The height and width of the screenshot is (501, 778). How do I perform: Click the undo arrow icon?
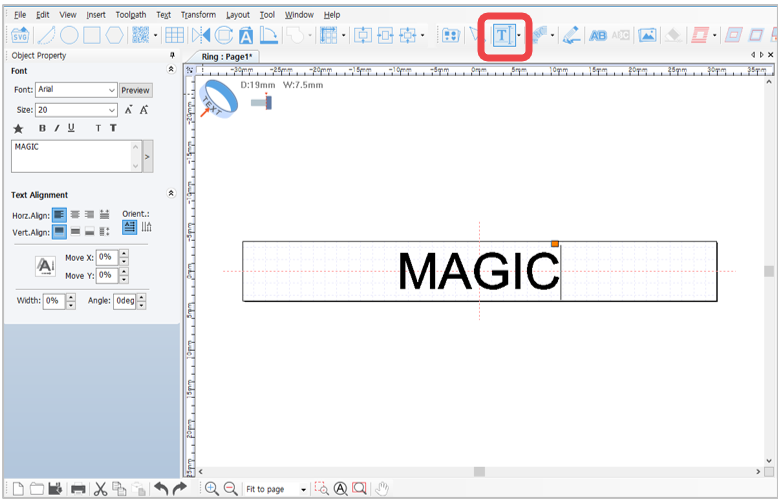tap(161, 489)
